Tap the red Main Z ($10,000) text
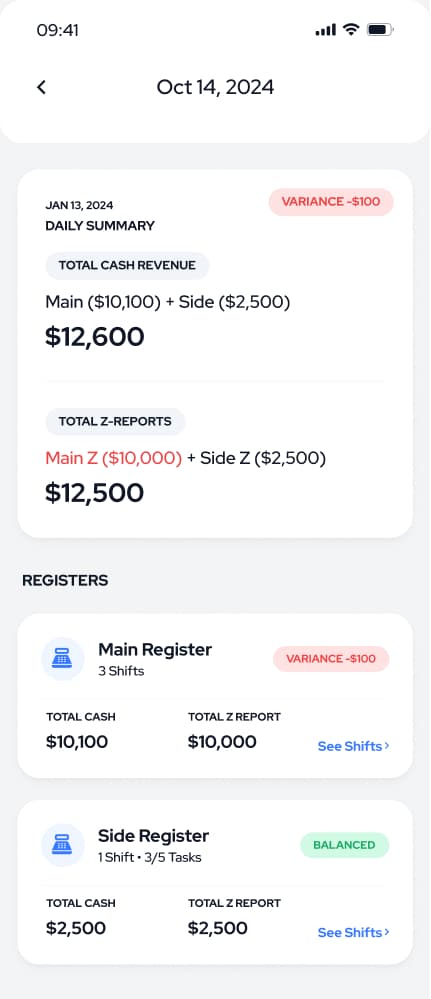 pyautogui.click(x=113, y=458)
